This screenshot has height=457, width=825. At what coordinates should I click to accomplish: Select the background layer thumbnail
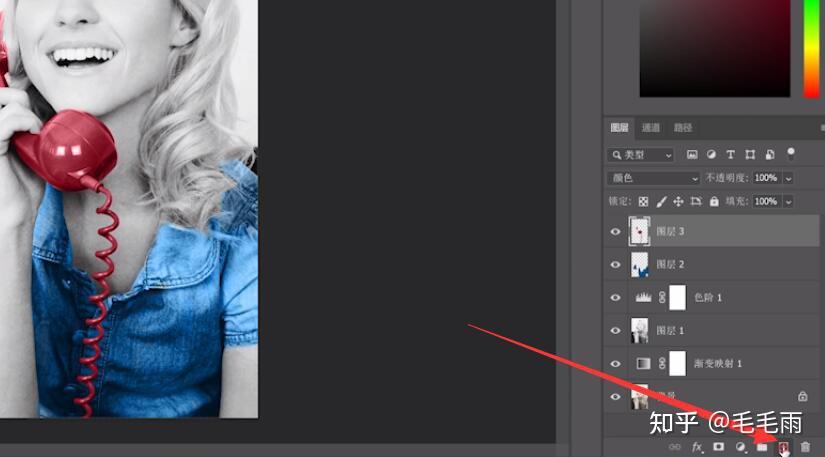tap(639, 397)
